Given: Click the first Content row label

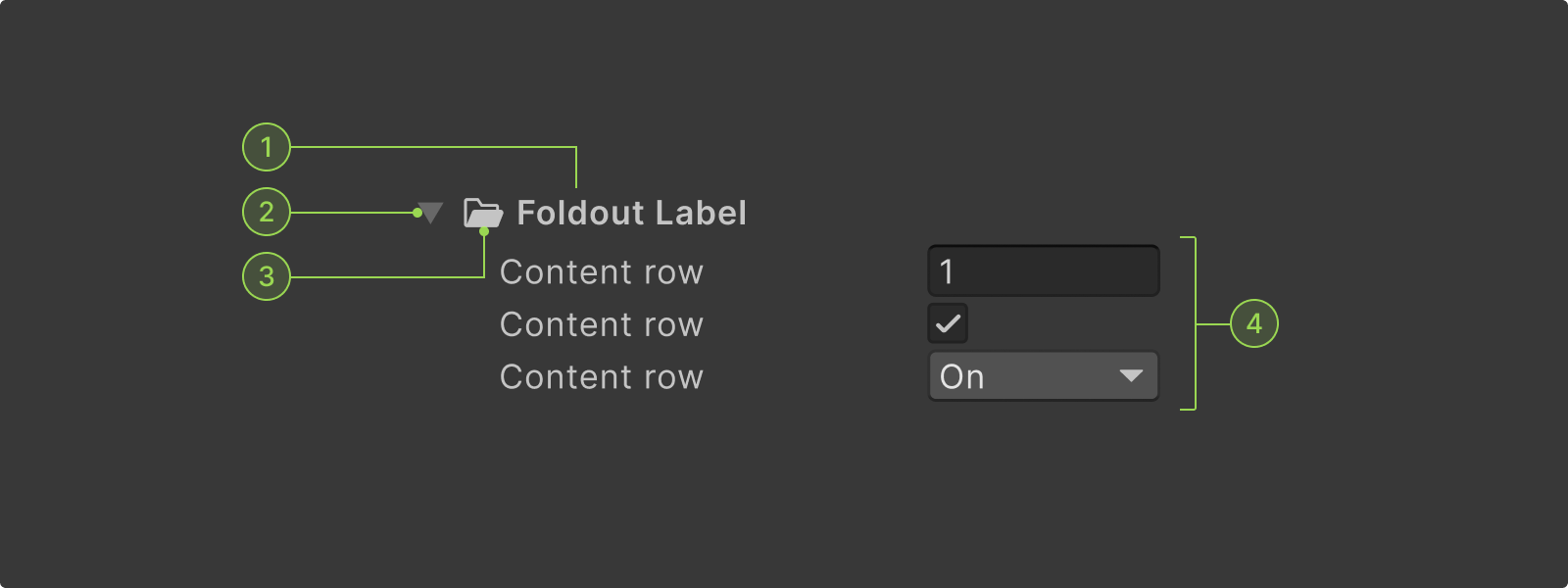Looking at the screenshot, I should pyautogui.click(x=601, y=272).
